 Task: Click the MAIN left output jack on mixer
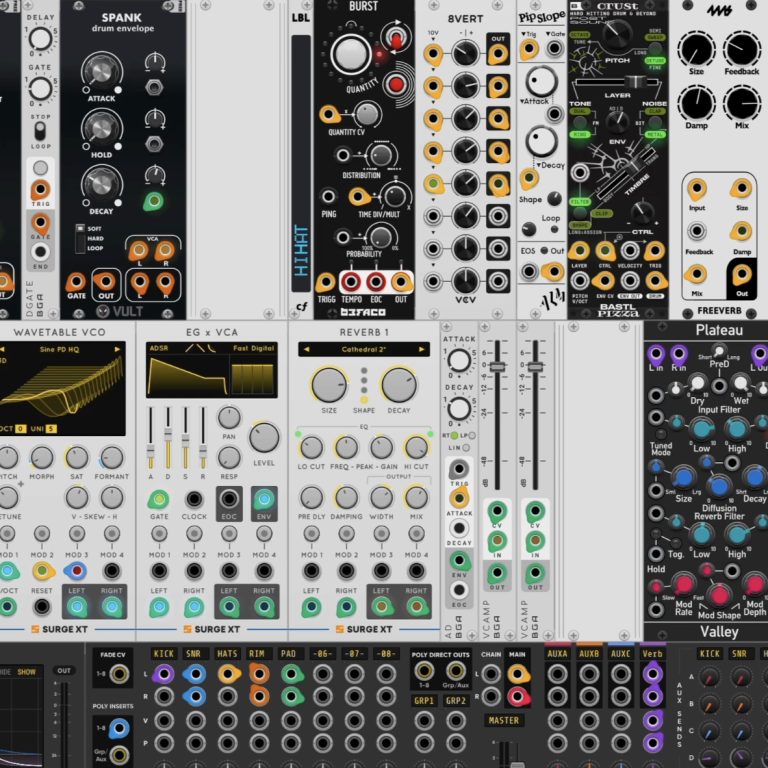point(517,674)
